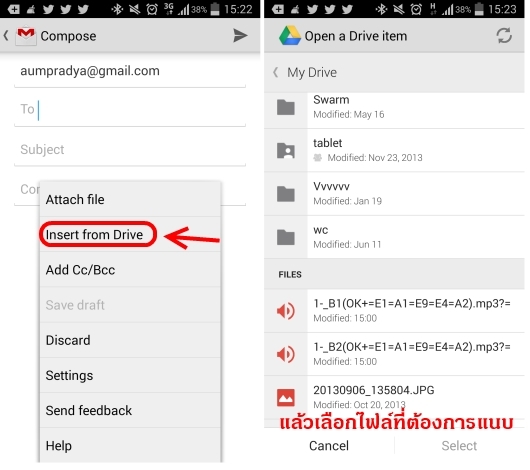This screenshot has width=530, height=470.
Task: Tap the 'Open a Drive item' title
Action: [356, 36]
